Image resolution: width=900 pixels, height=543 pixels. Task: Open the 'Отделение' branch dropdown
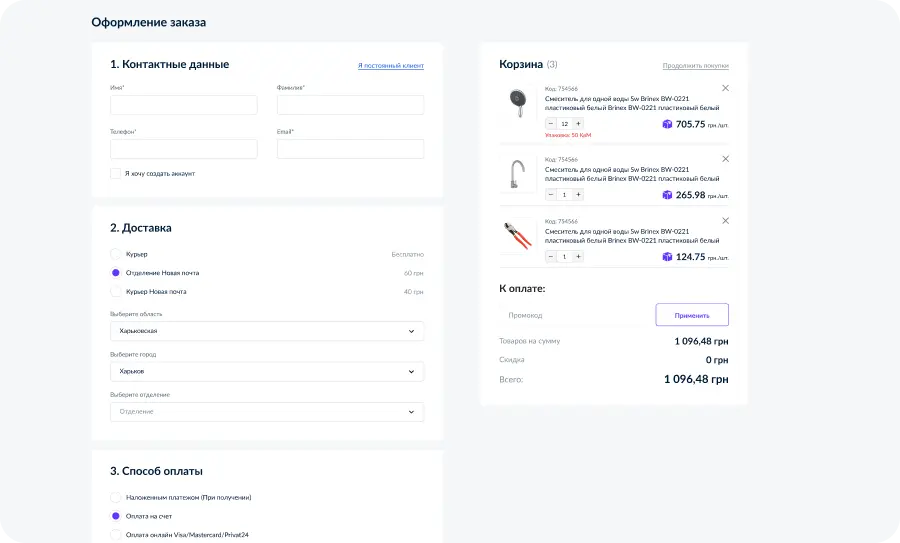267,412
